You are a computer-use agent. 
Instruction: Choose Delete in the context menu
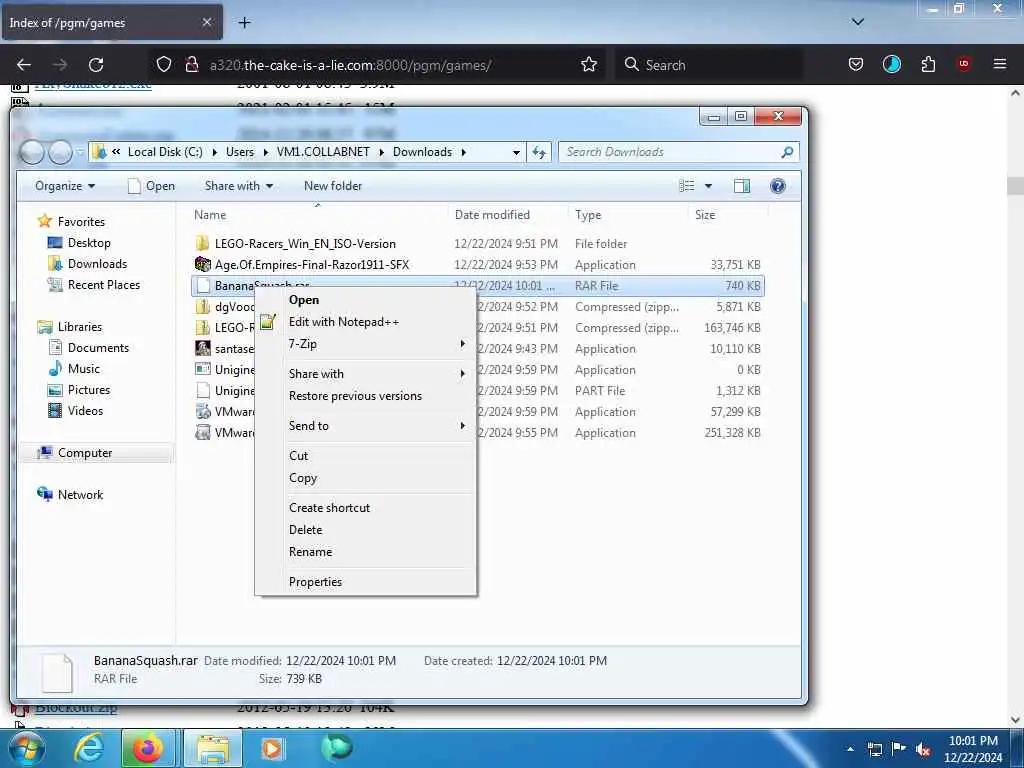(x=306, y=530)
